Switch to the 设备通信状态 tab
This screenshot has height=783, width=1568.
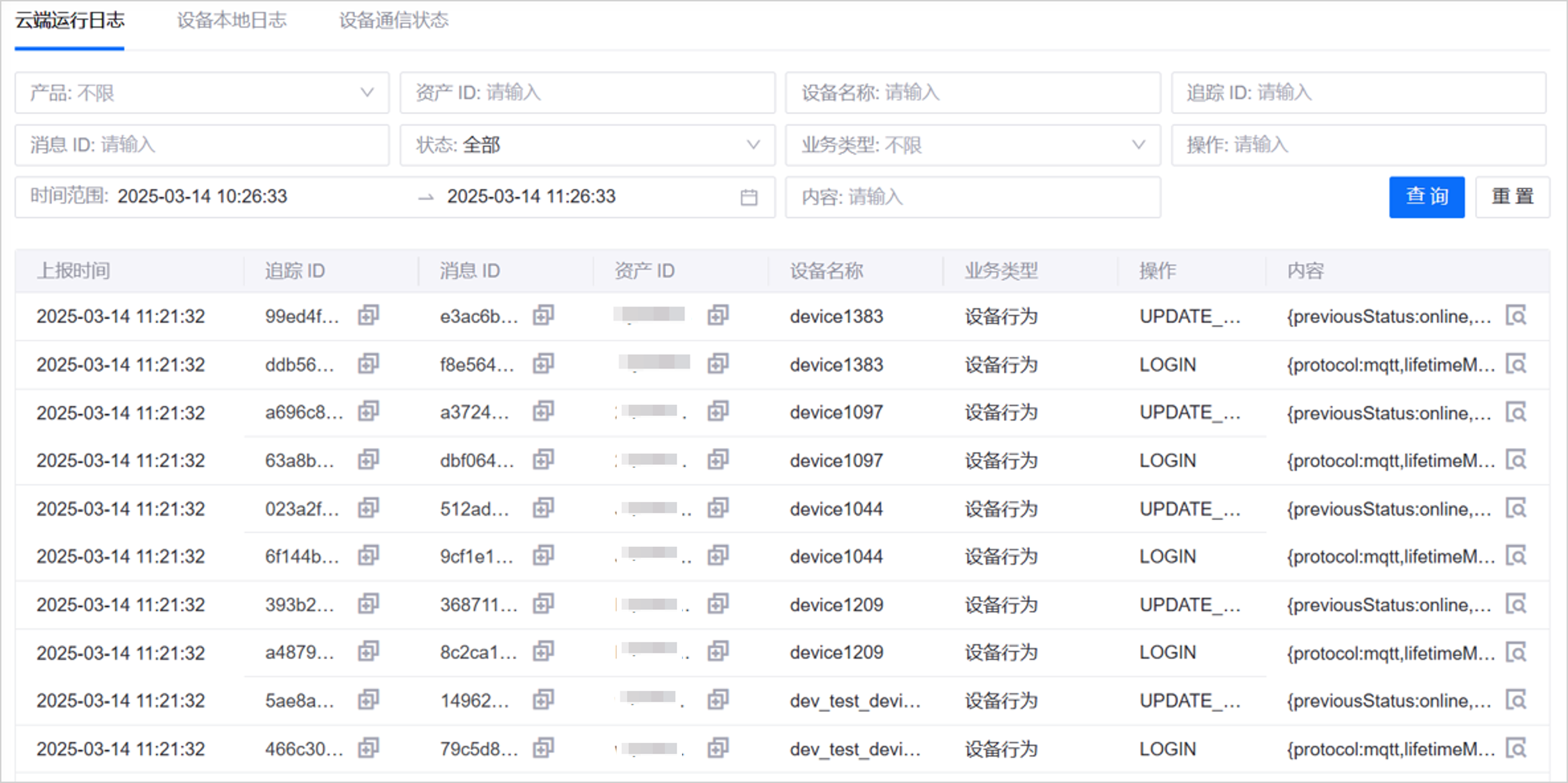pos(393,20)
